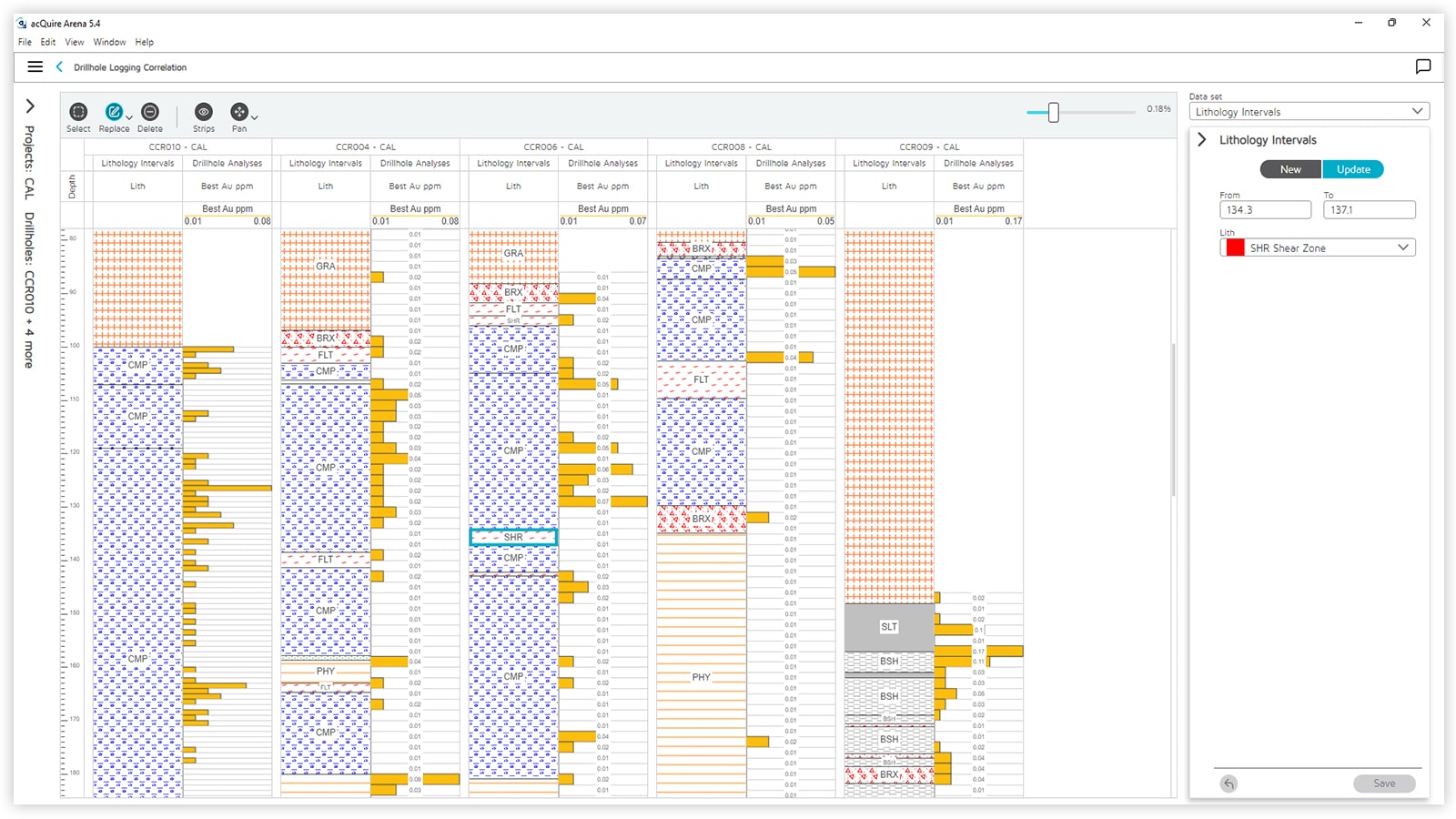Image resolution: width=1456 pixels, height=819 pixels.
Task: Switch to New interval mode
Action: click(x=1290, y=169)
